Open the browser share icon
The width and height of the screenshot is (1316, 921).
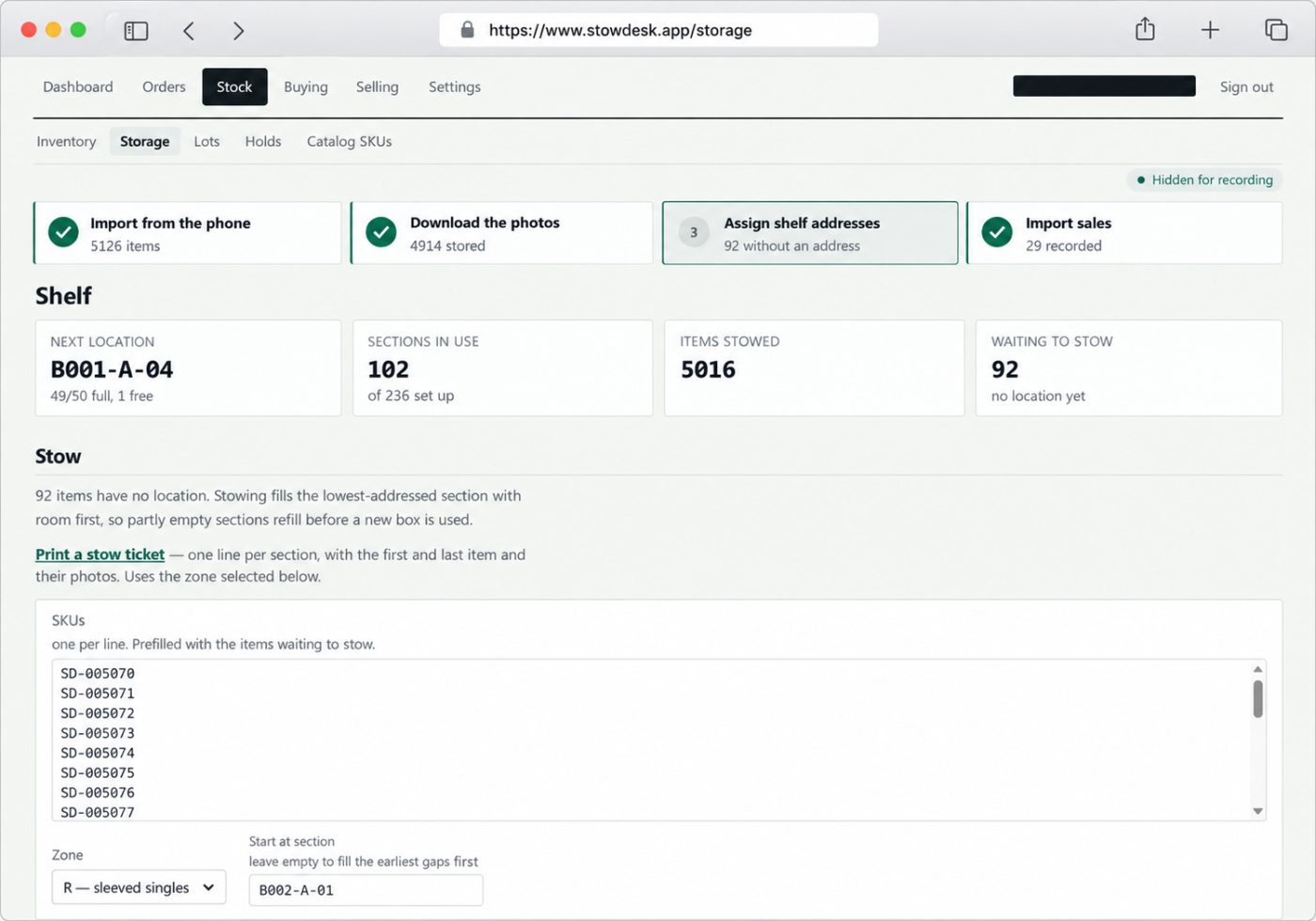(x=1145, y=29)
